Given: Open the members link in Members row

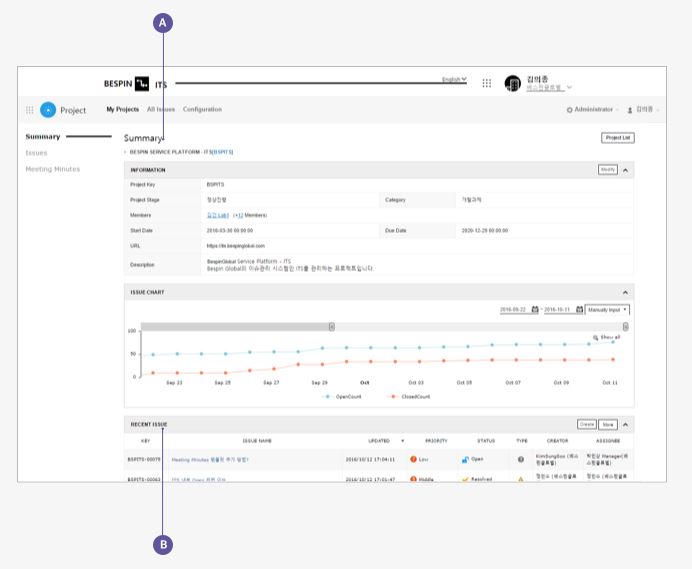Looking at the screenshot, I should (x=218, y=215).
